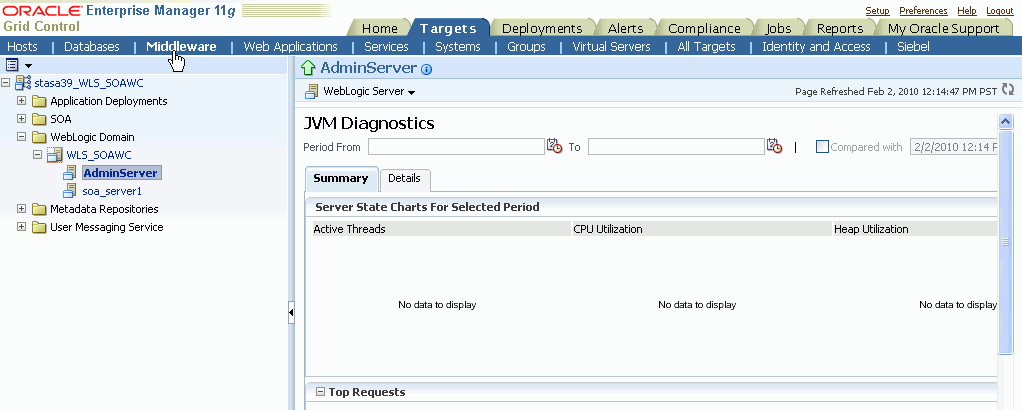
Task: Collapse the Top Requests section
Action: (x=320, y=392)
